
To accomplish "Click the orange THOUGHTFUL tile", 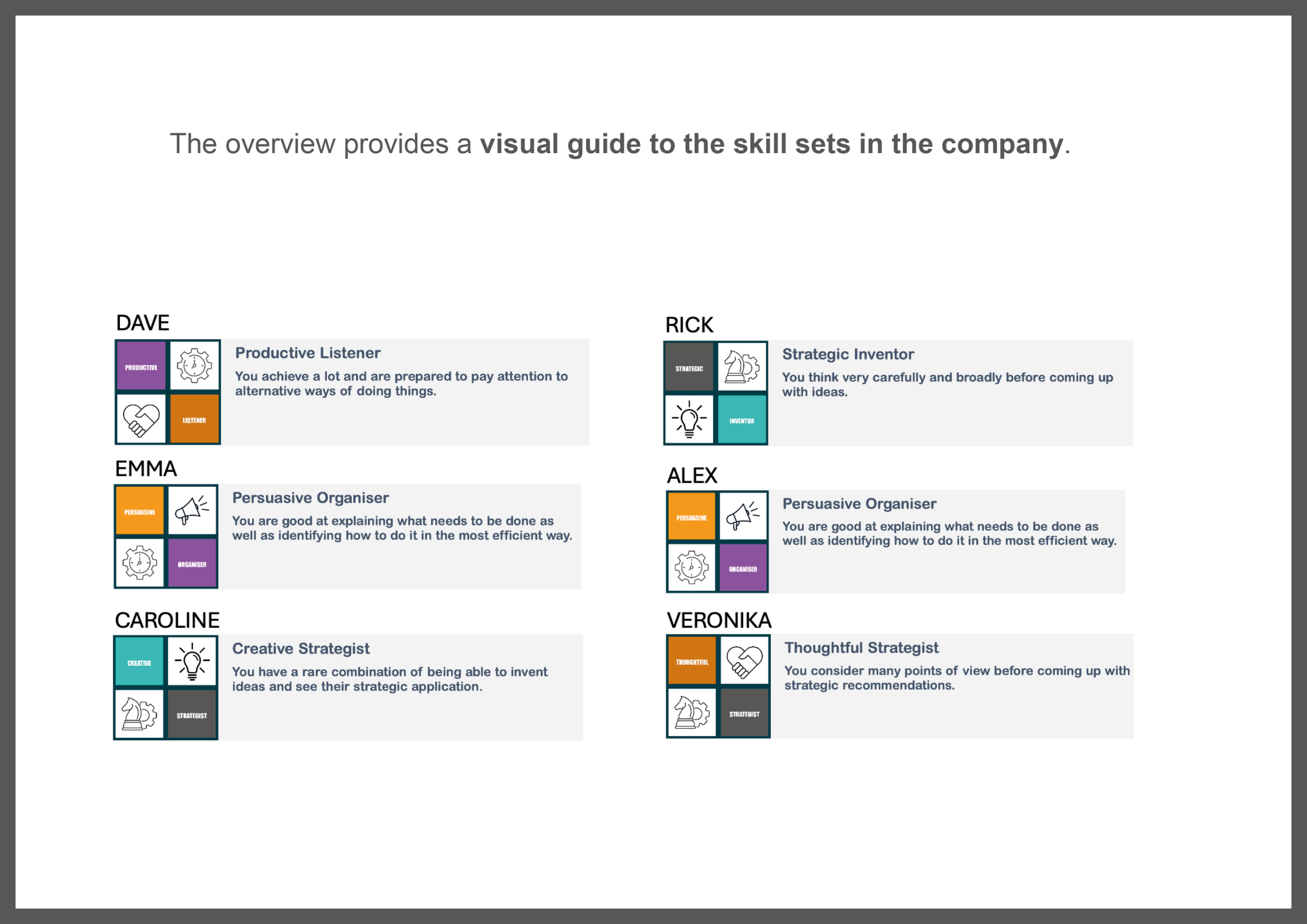I will [x=692, y=661].
